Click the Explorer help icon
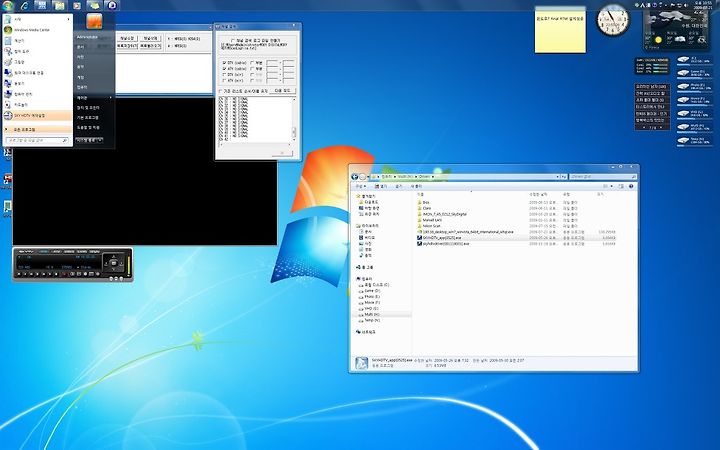The image size is (720, 450). pos(631,186)
